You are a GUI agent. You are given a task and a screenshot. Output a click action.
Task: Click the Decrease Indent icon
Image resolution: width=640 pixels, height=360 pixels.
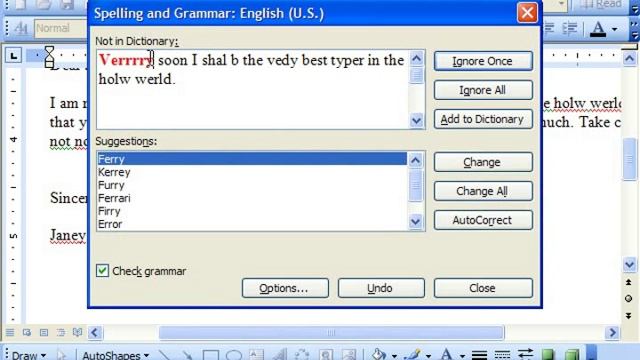549,28
